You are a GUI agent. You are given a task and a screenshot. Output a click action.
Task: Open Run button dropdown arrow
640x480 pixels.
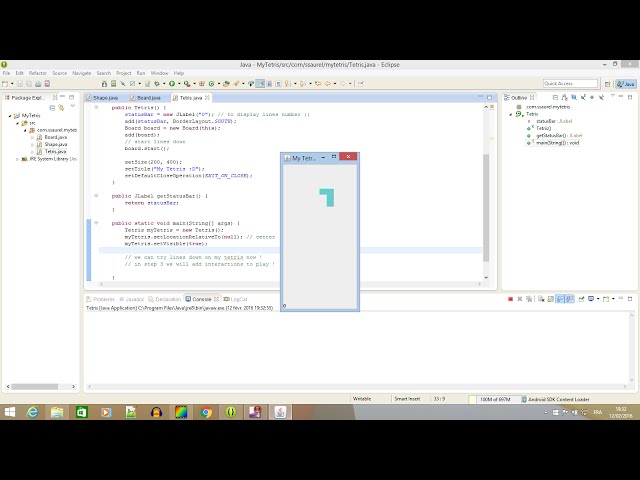[179, 84]
